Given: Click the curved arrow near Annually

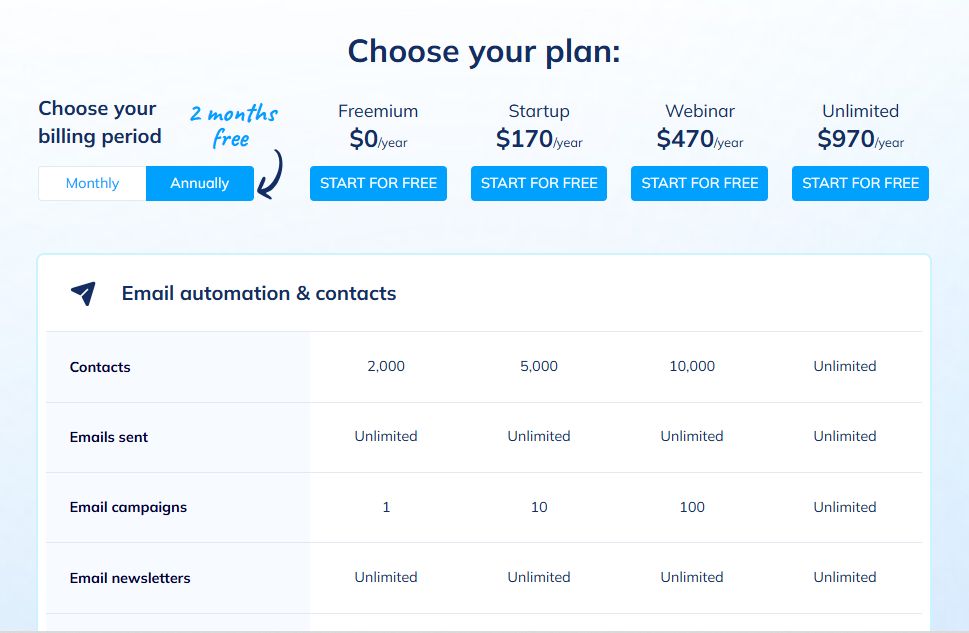Looking at the screenshot, I should pos(271,174).
